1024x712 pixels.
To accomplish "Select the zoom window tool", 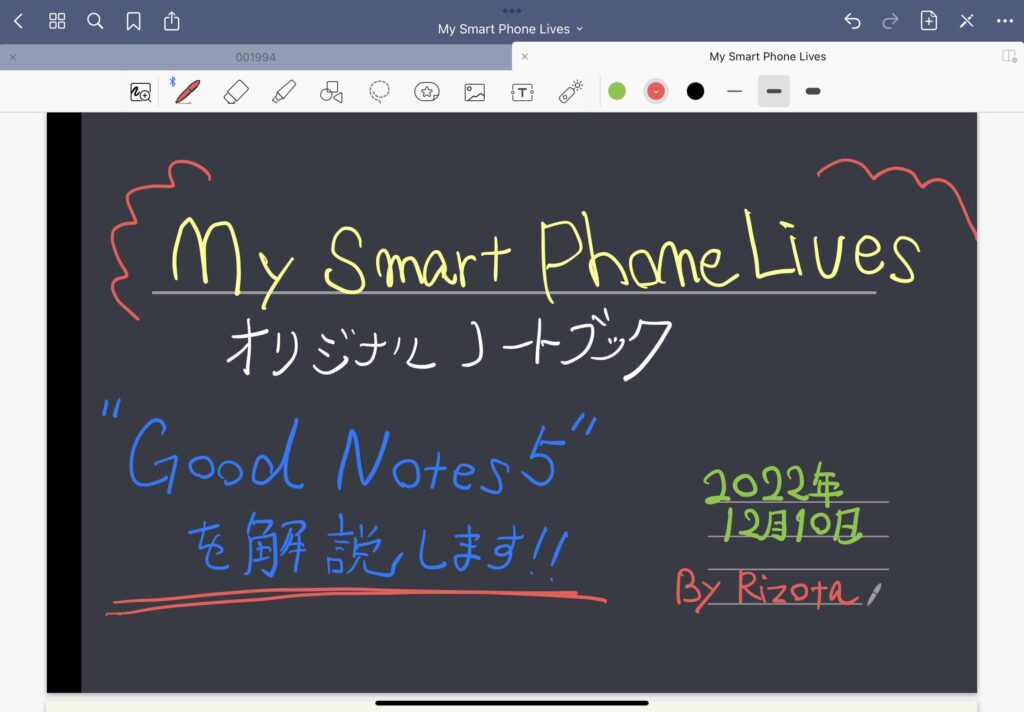I will click(x=140, y=92).
